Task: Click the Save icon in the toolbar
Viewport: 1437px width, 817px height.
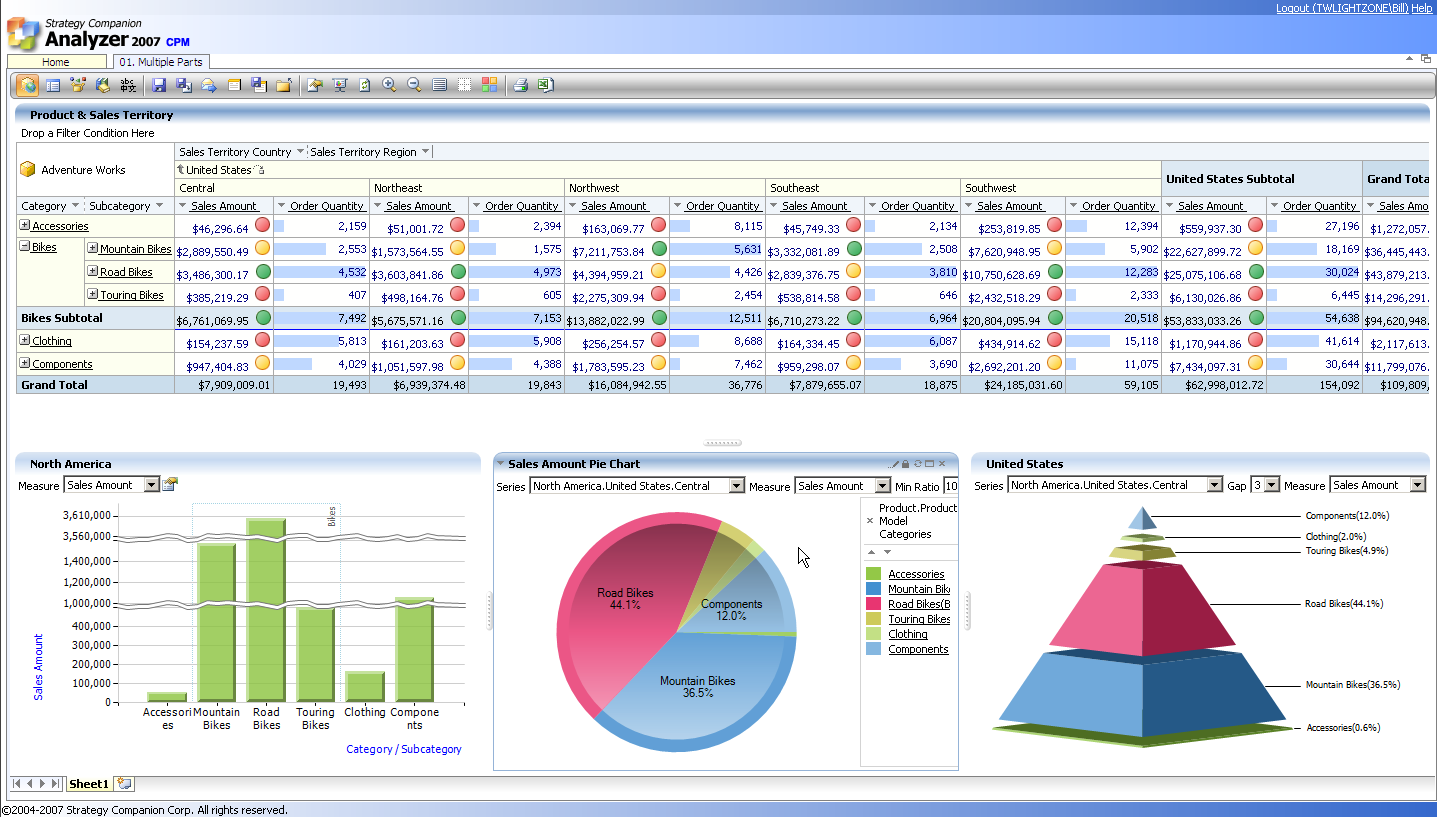Action: pyautogui.click(x=159, y=85)
